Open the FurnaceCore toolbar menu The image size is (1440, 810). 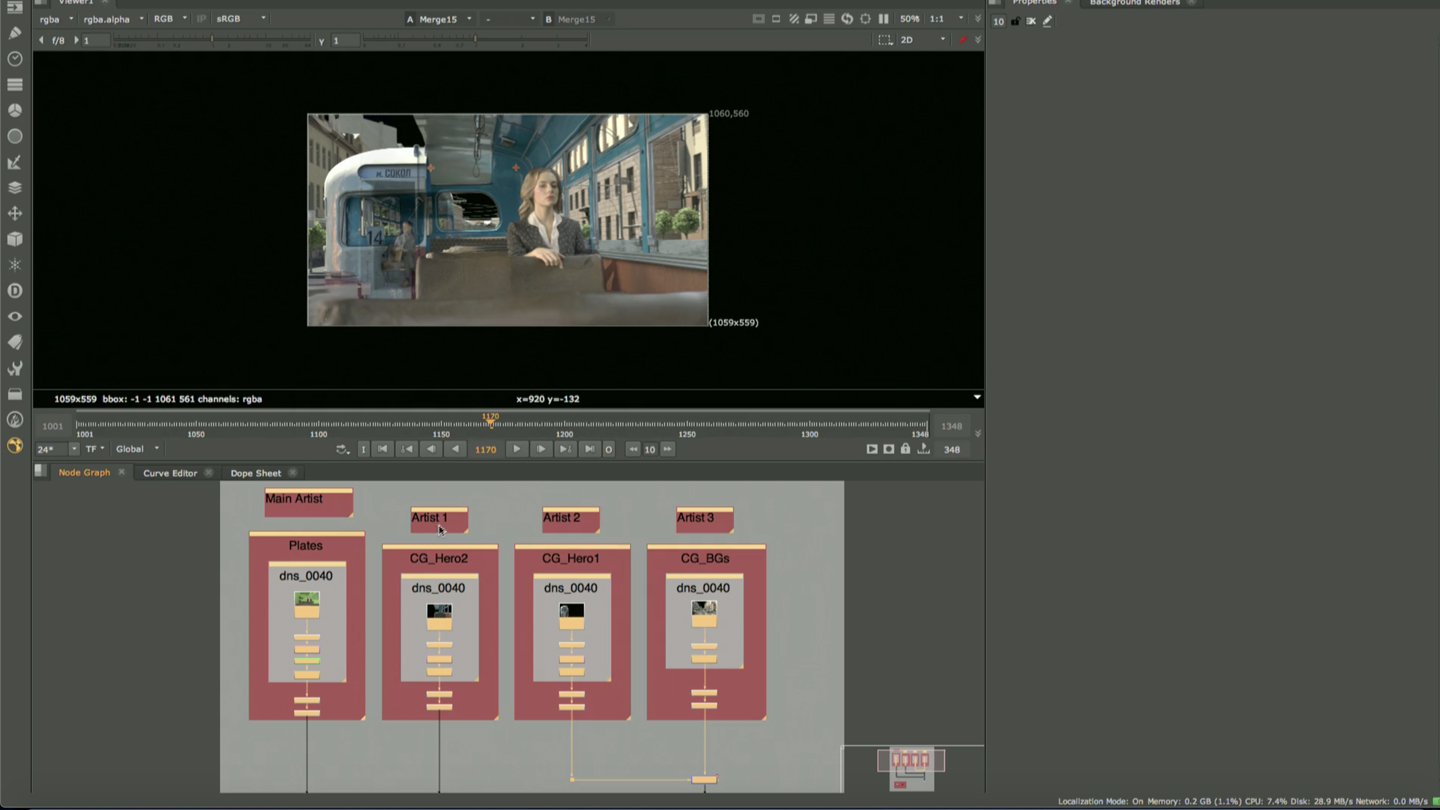[15, 420]
